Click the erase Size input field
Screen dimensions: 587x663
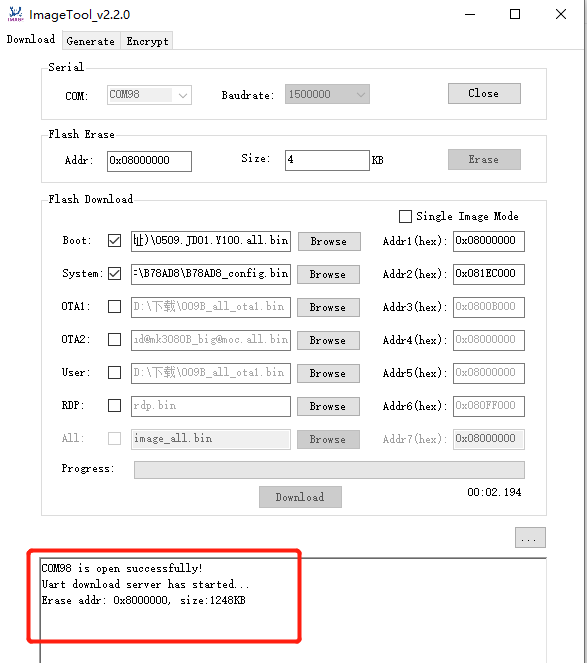coord(327,160)
